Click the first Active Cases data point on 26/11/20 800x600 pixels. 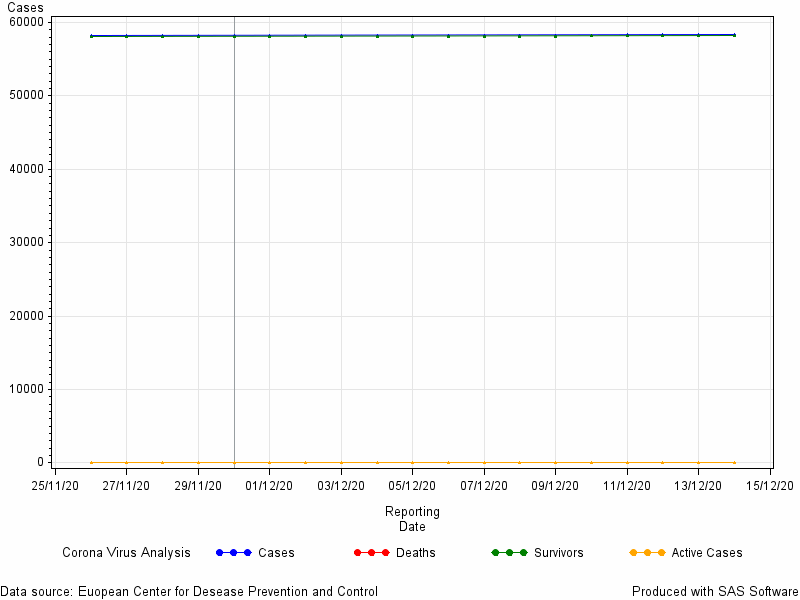[91, 462]
